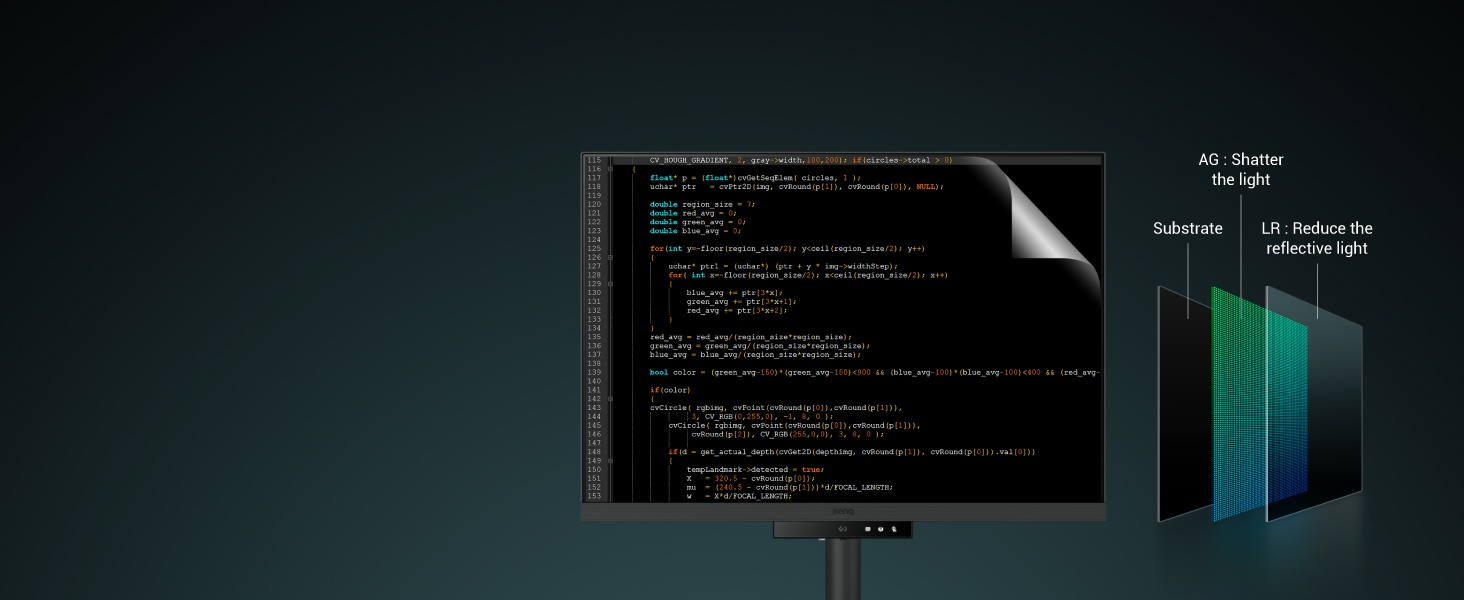Click the "LR : Reduce the reflective light" label
The height and width of the screenshot is (600, 1464).
pyautogui.click(x=1316, y=238)
